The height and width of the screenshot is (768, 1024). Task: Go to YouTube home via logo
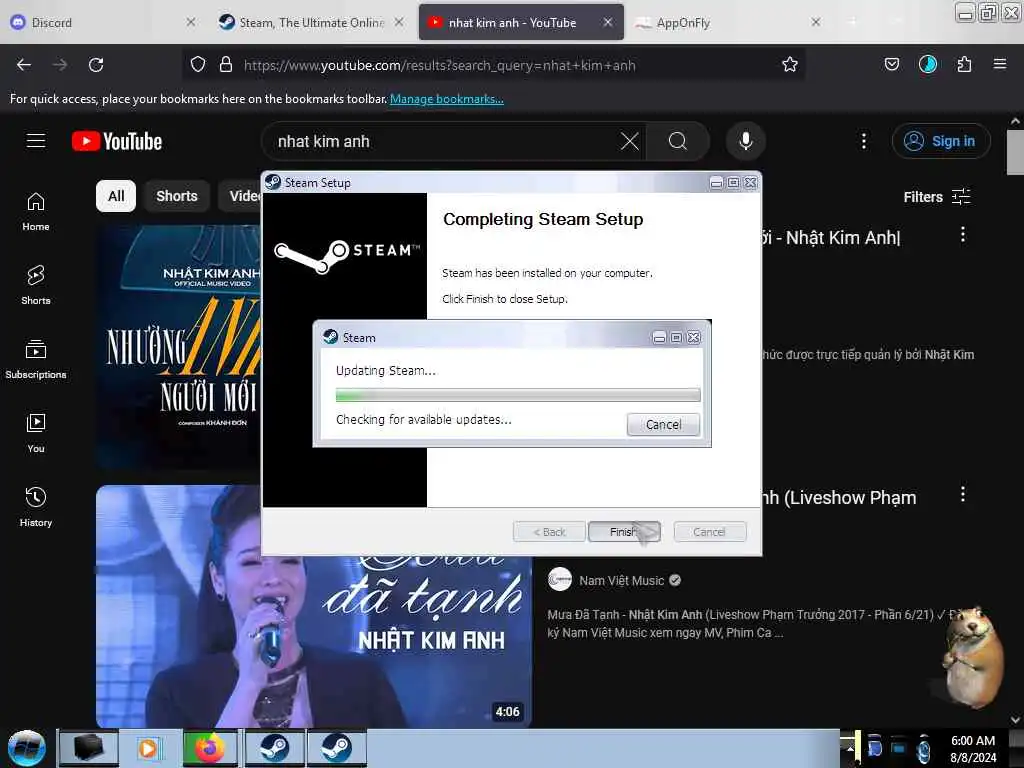tap(117, 141)
